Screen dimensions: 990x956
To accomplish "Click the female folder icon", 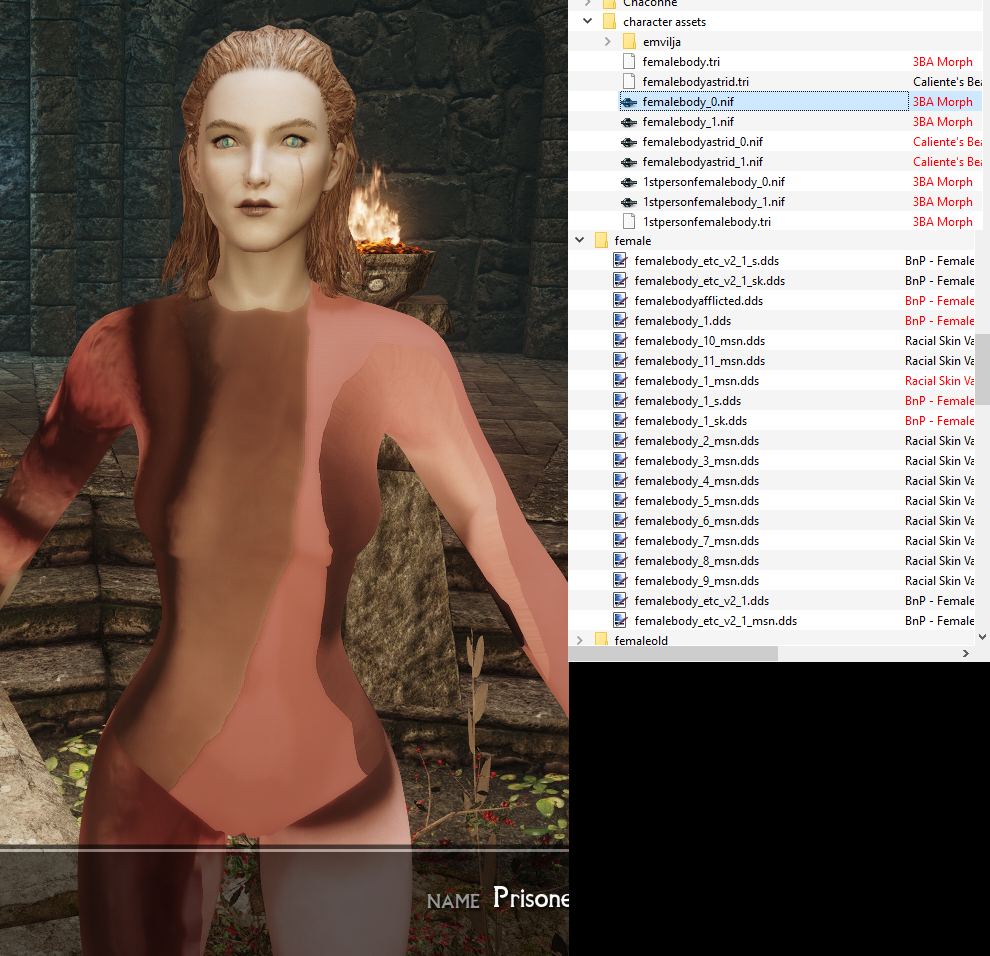I will [601, 241].
